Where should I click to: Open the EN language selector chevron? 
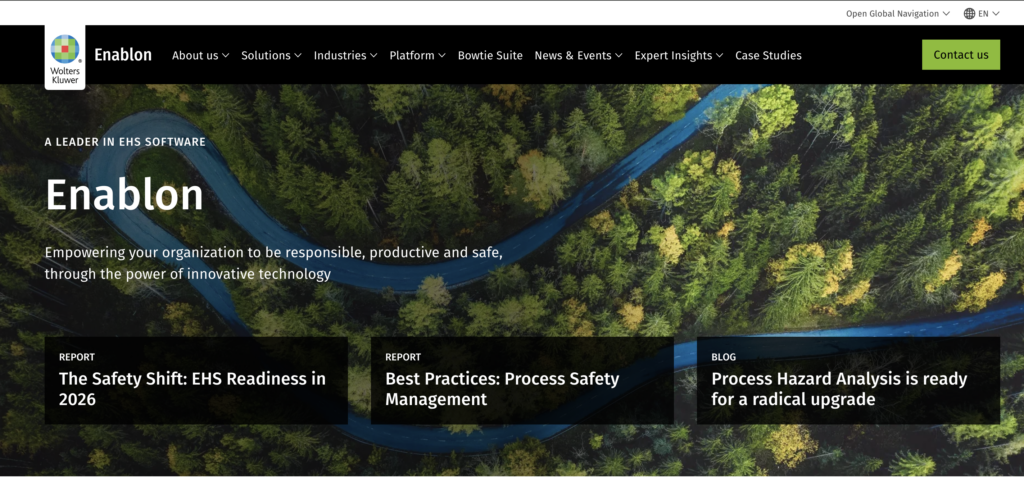tap(996, 14)
